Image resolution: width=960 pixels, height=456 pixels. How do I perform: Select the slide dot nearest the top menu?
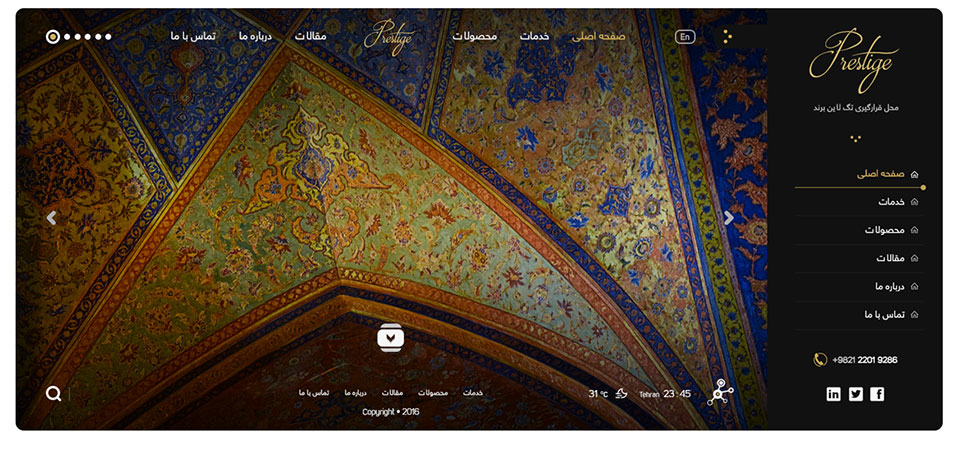[x=108, y=37]
